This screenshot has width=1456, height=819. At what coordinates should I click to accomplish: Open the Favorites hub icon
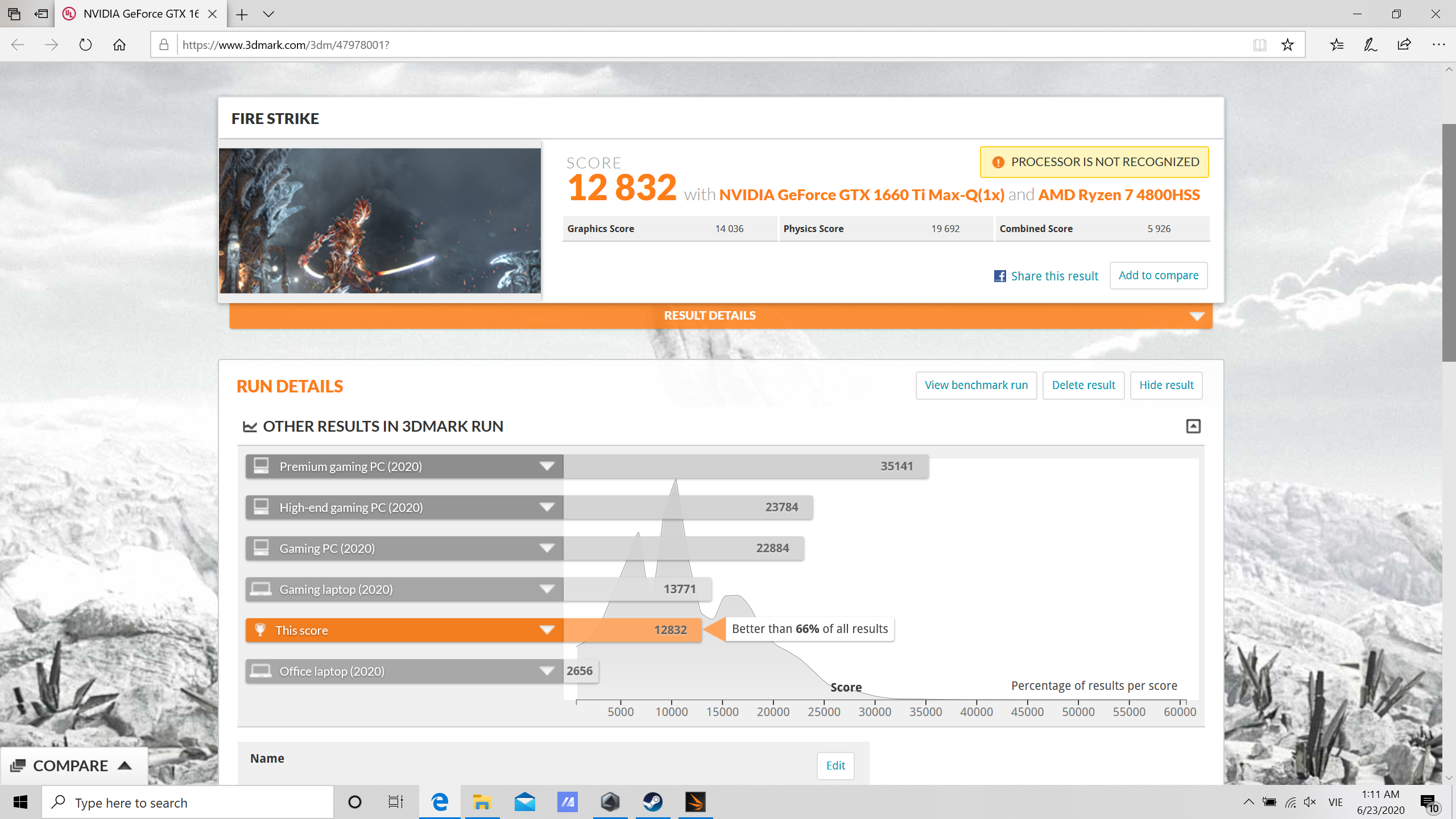1337,45
